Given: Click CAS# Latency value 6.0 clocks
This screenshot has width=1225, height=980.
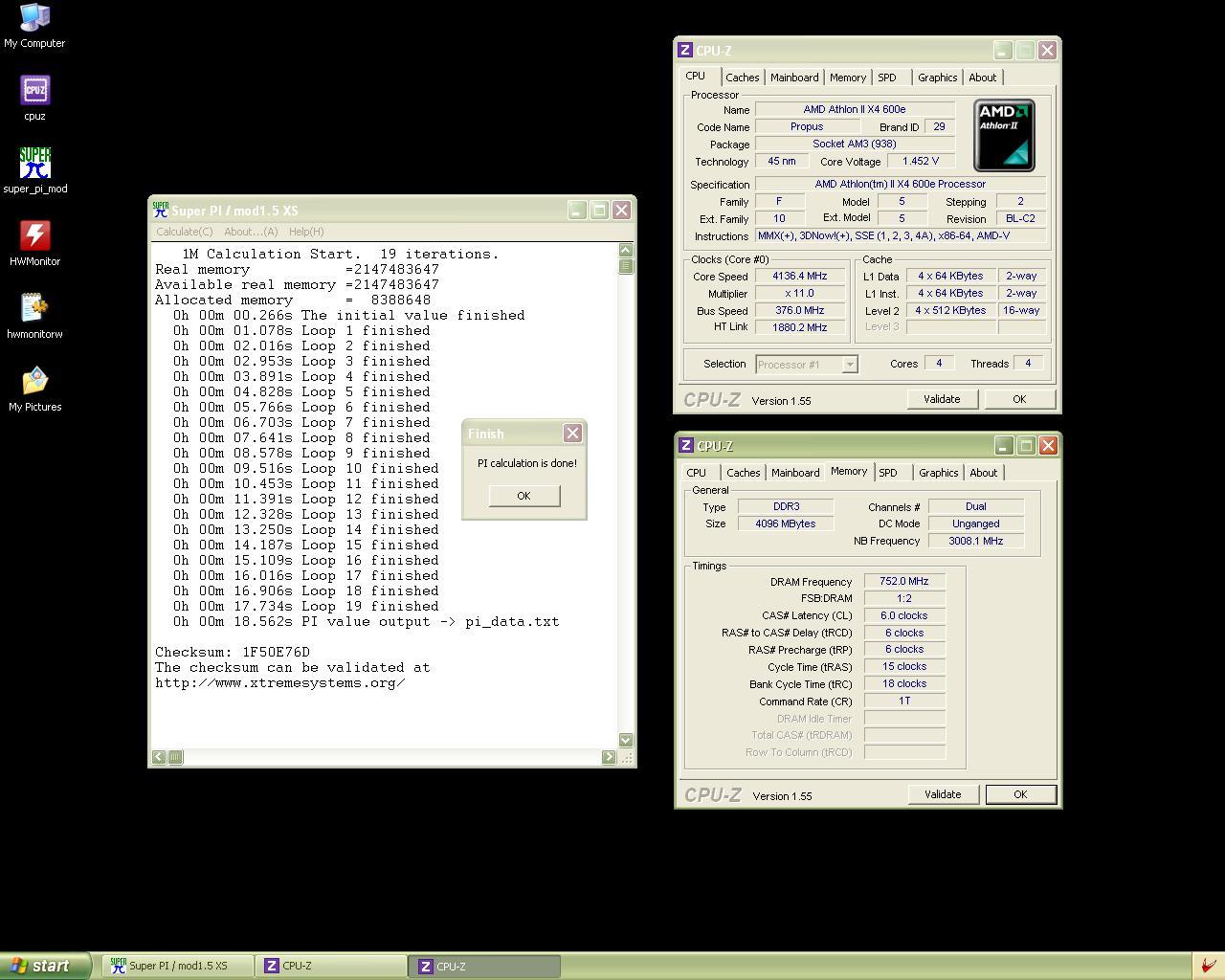Looking at the screenshot, I should point(904,615).
